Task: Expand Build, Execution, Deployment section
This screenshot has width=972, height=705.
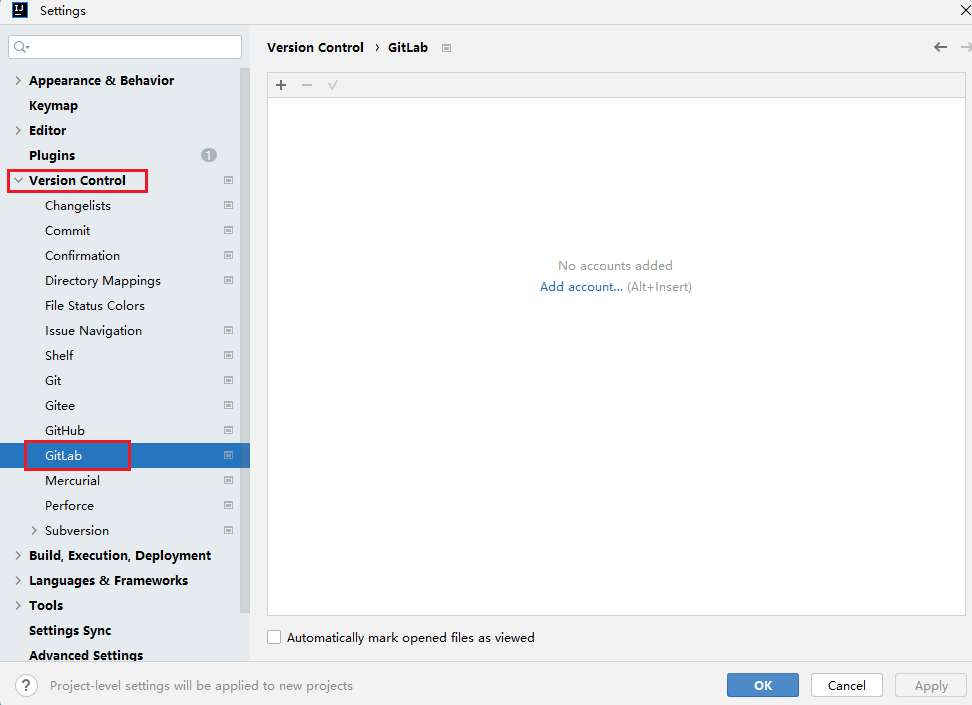Action: point(18,556)
